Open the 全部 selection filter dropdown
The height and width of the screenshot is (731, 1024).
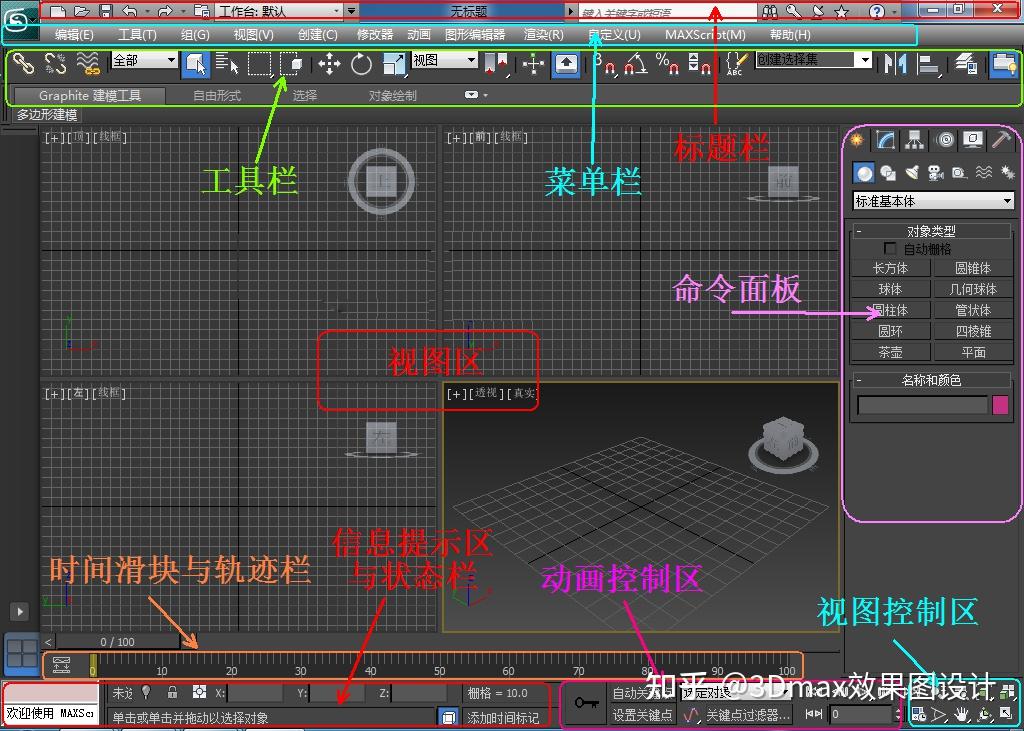click(x=141, y=60)
